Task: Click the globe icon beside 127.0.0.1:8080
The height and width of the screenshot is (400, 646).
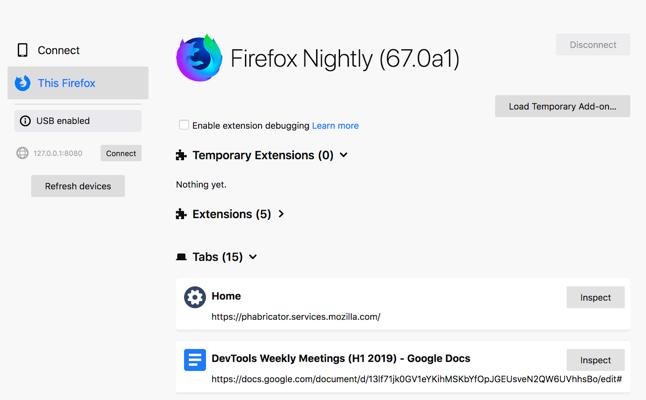Action: click(23, 153)
